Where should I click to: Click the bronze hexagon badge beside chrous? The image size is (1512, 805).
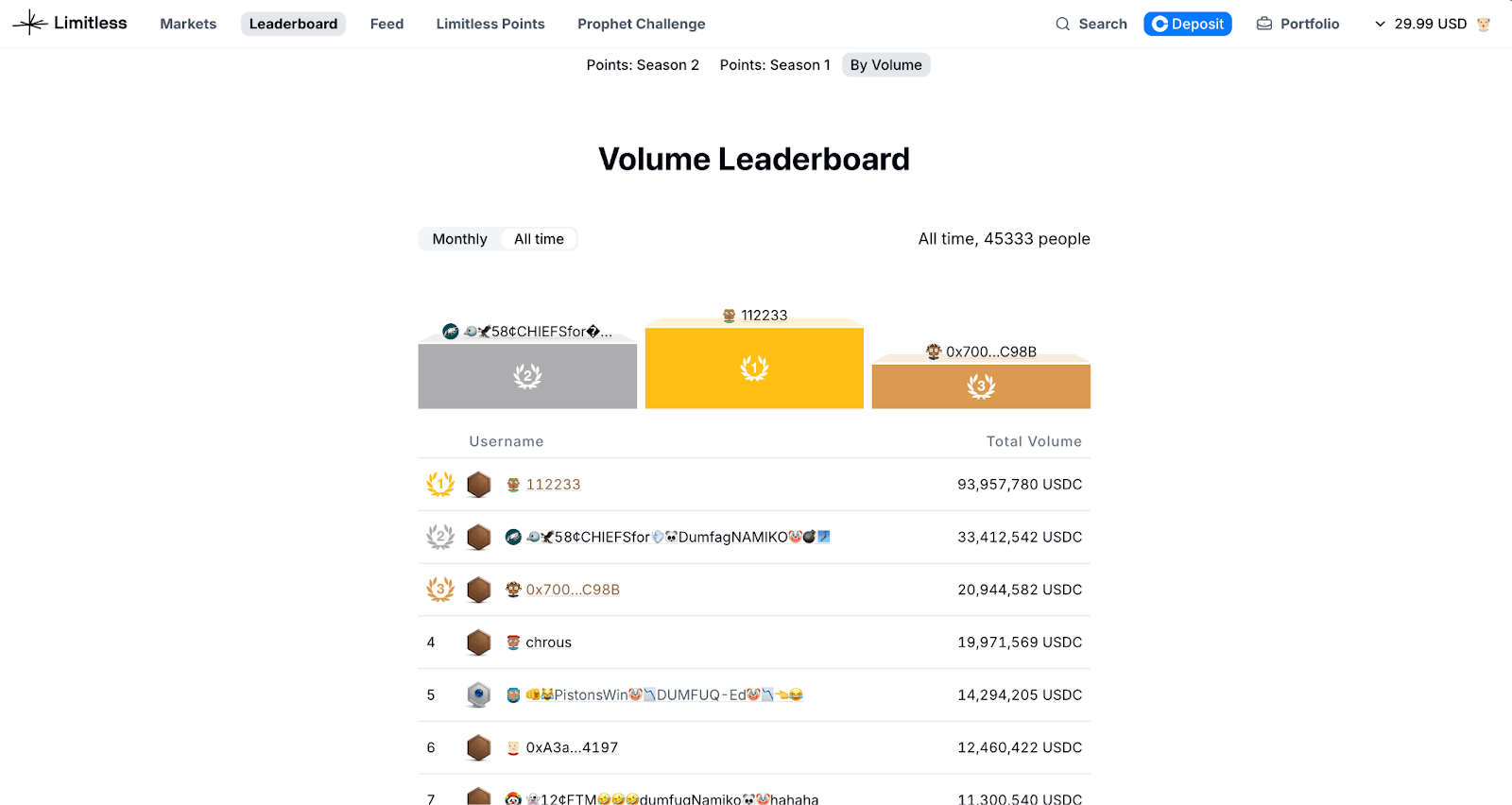pos(479,642)
